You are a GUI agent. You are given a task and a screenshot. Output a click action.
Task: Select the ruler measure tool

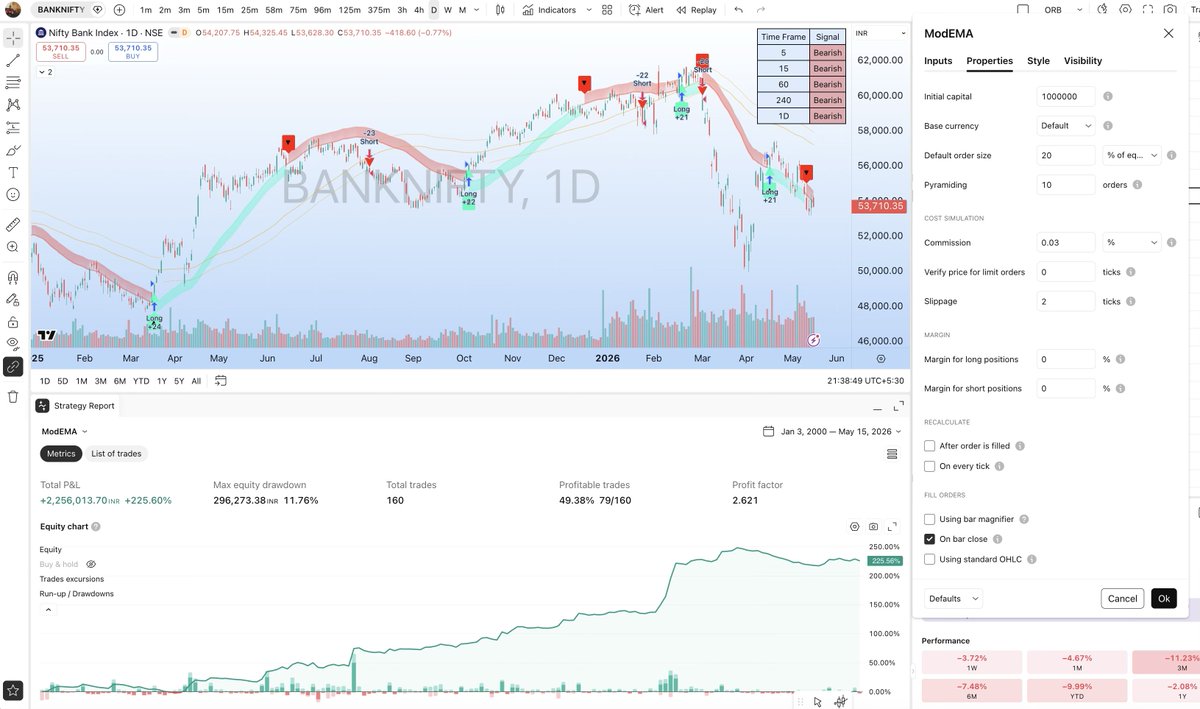tap(13, 224)
